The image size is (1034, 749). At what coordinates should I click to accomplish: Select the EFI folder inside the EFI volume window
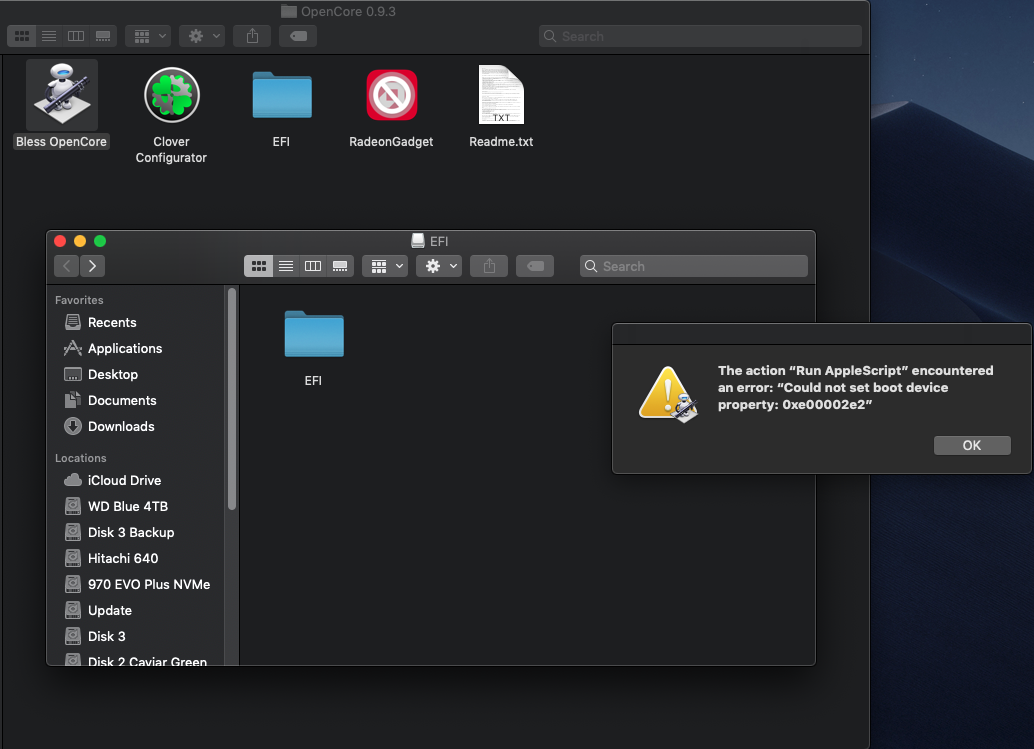pos(314,334)
